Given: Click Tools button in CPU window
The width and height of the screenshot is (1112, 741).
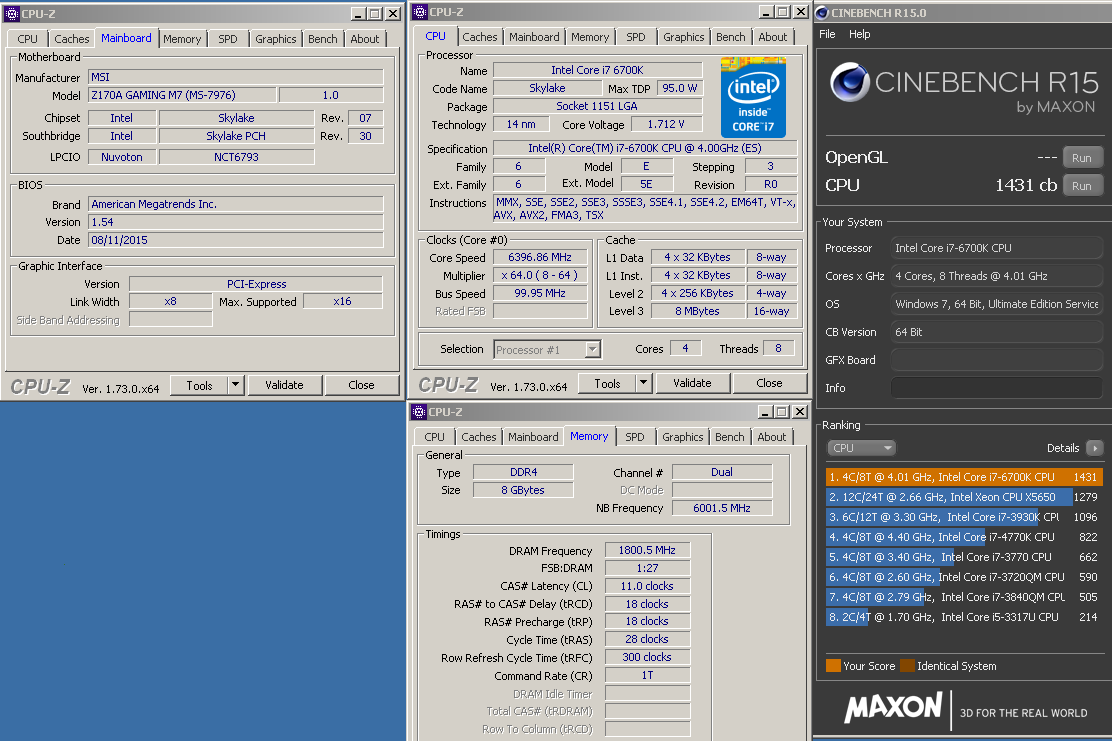Looking at the screenshot, I should (x=607, y=384).
